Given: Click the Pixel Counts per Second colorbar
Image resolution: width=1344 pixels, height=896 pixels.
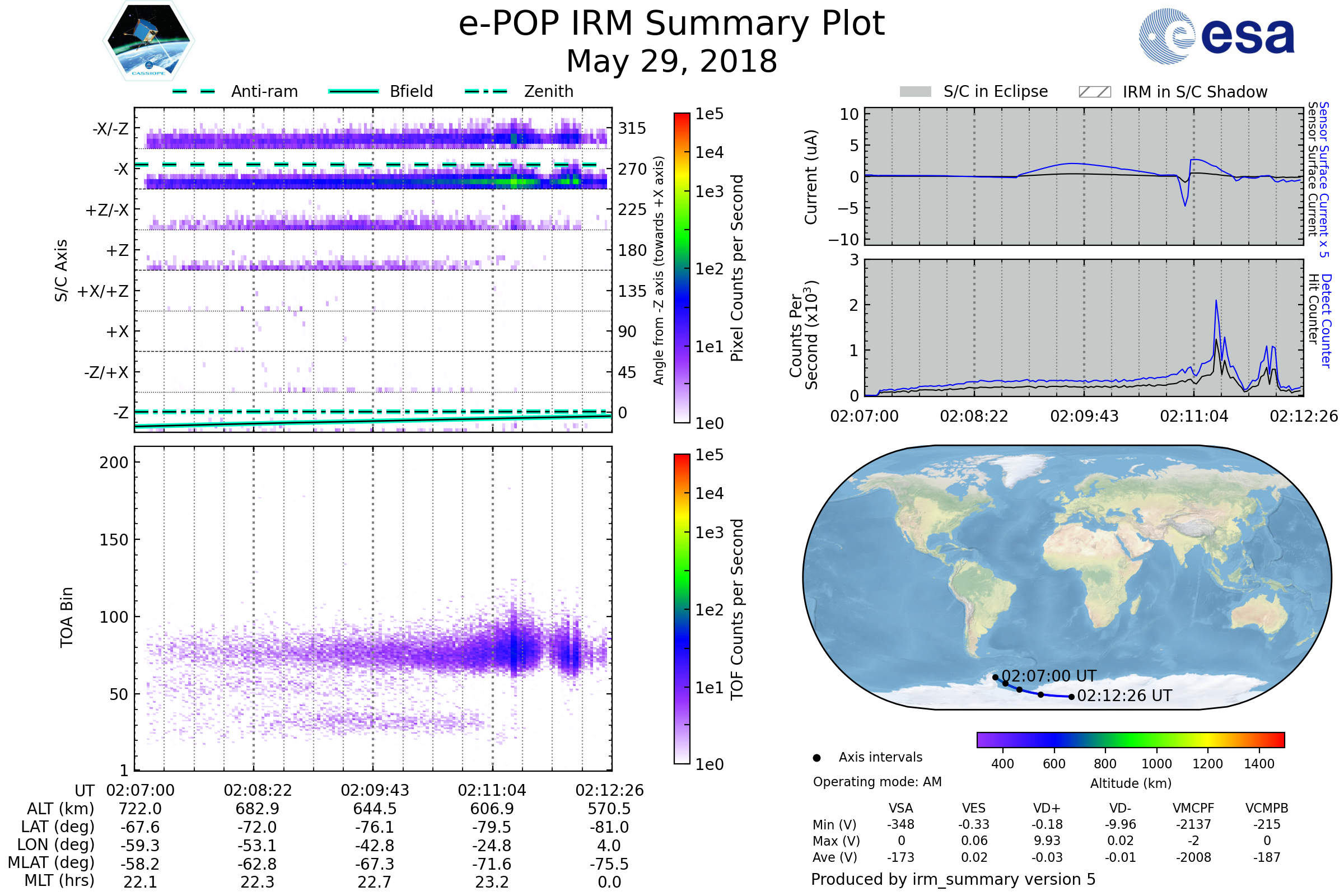Looking at the screenshot, I should click(682, 269).
